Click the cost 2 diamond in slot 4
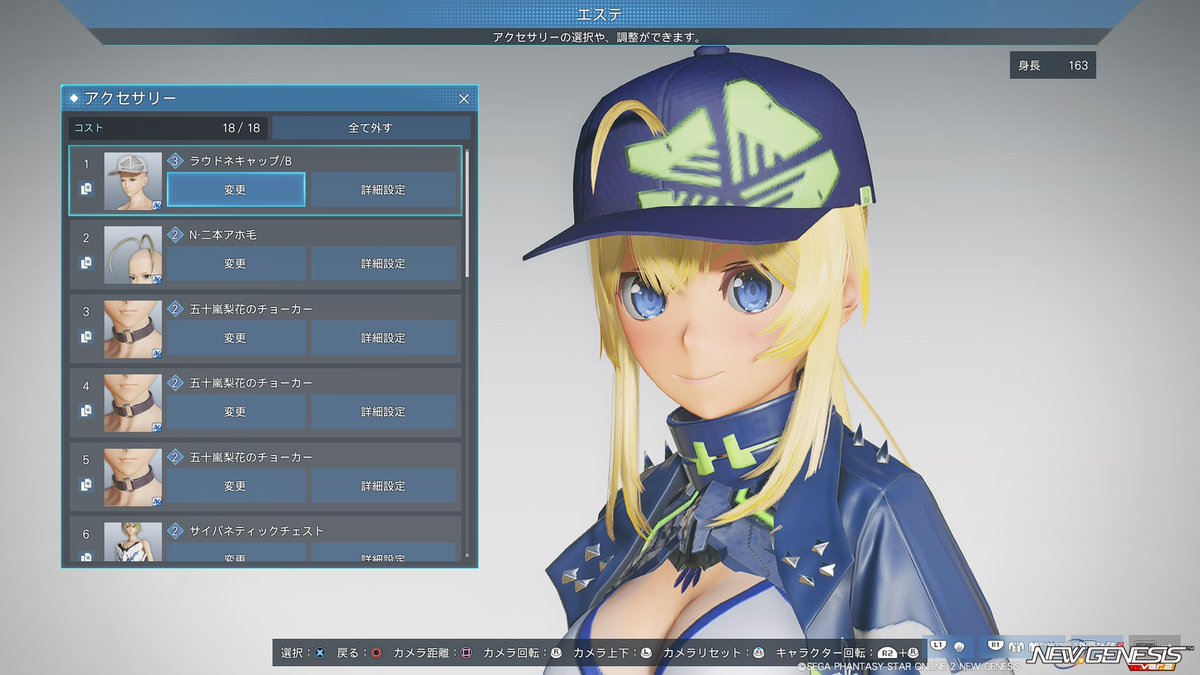Viewport: 1200px width, 675px height. 175,383
